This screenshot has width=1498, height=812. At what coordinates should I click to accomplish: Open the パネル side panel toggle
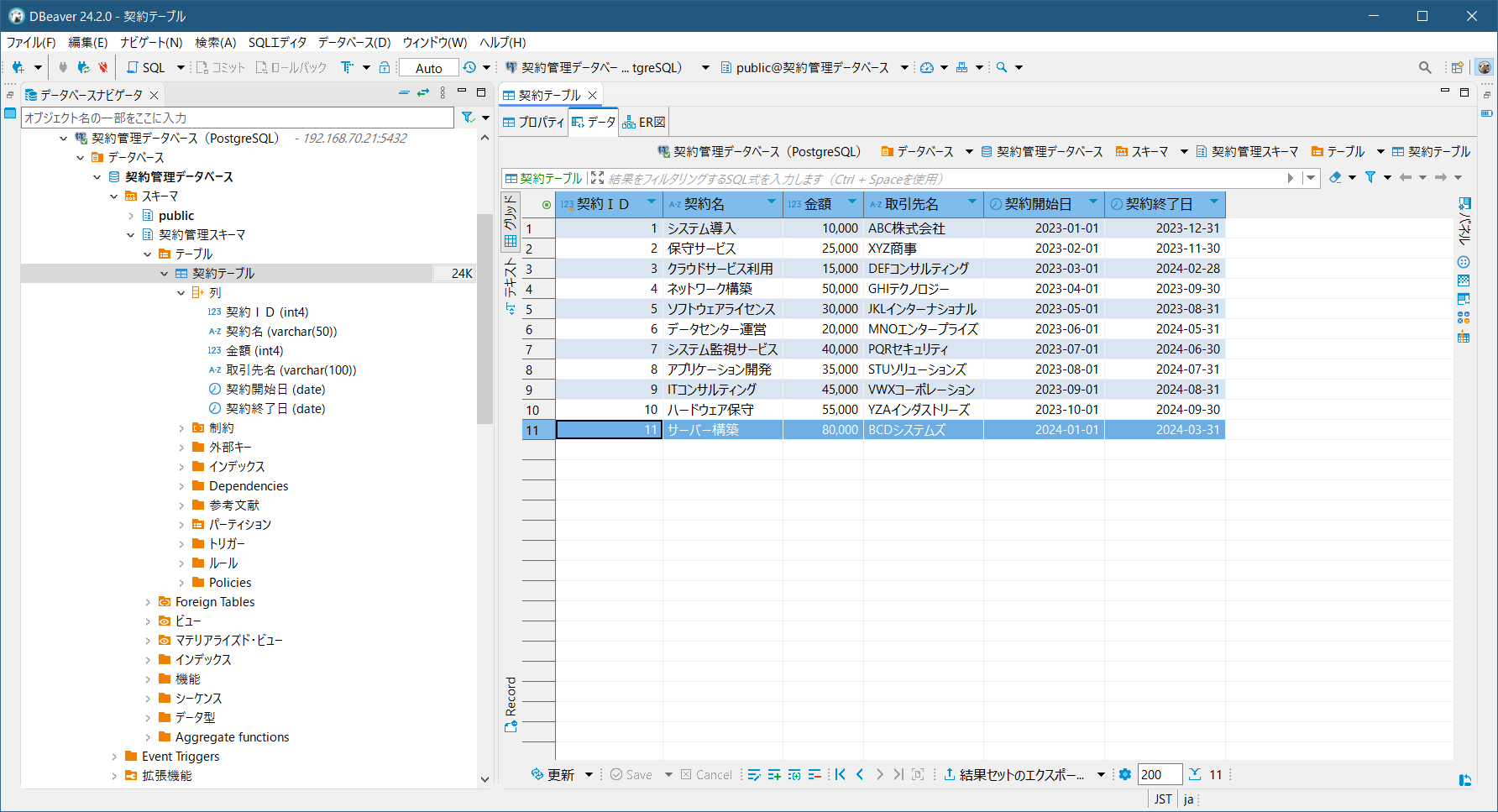(1464, 222)
